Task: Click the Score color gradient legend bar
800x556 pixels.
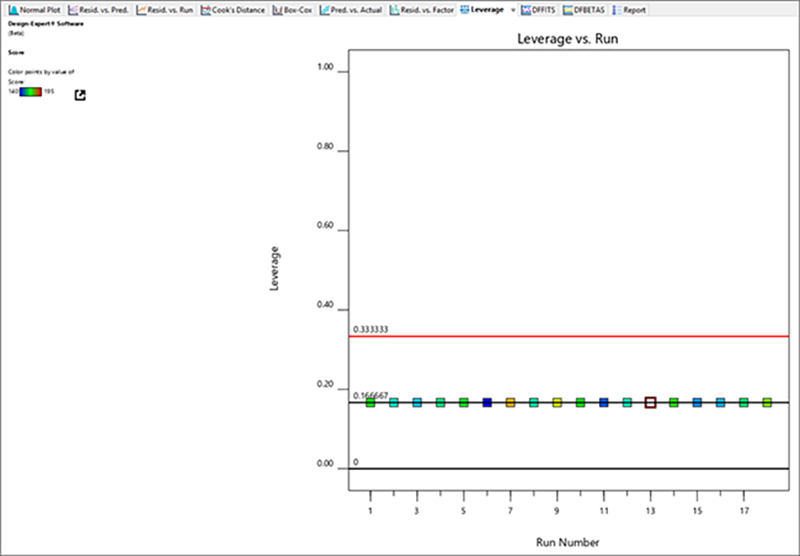Action: click(31, 92)
